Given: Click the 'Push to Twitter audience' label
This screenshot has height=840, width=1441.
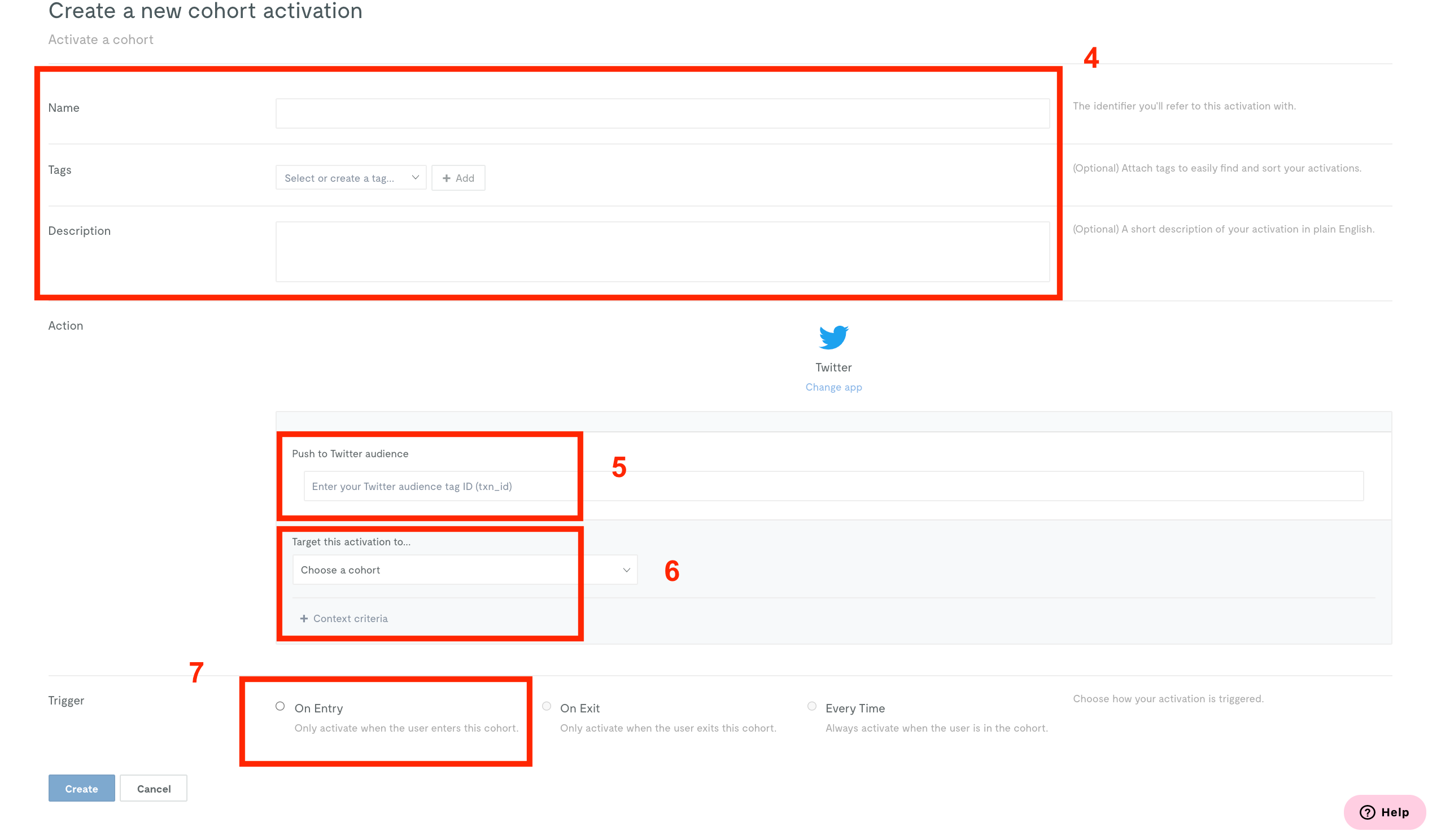Looking at the screenshot, I should 350,453.
